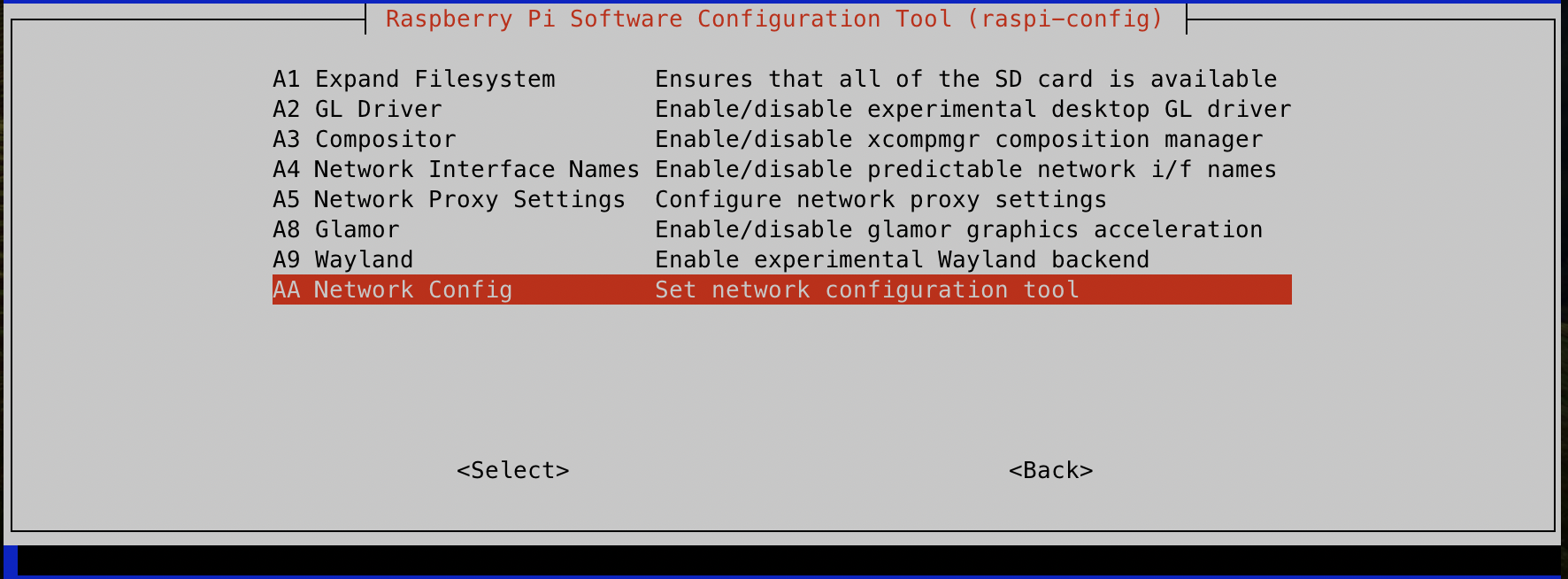Click Set network configuration tool text
The height and width of the screenshot is (579, 1568).
pyautogui.click(x=866, y=289)
